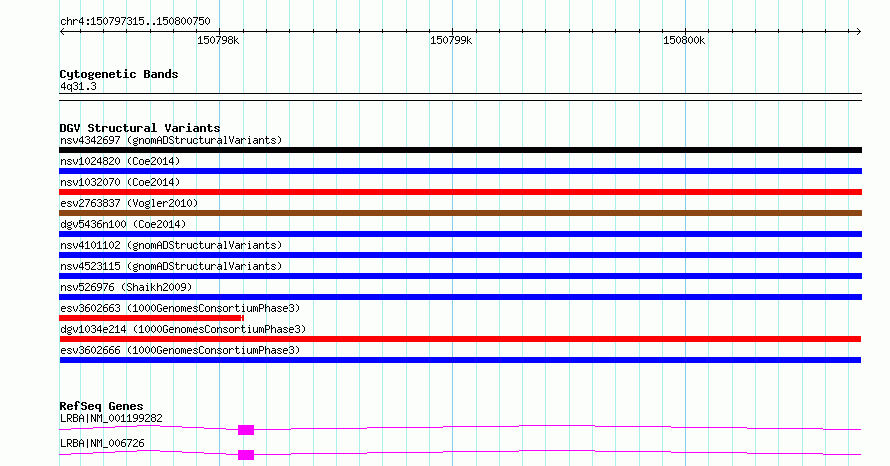Screen dimensions: 890x466
Task: Click the ruler's left arrowhead
Action: [62, 32]
